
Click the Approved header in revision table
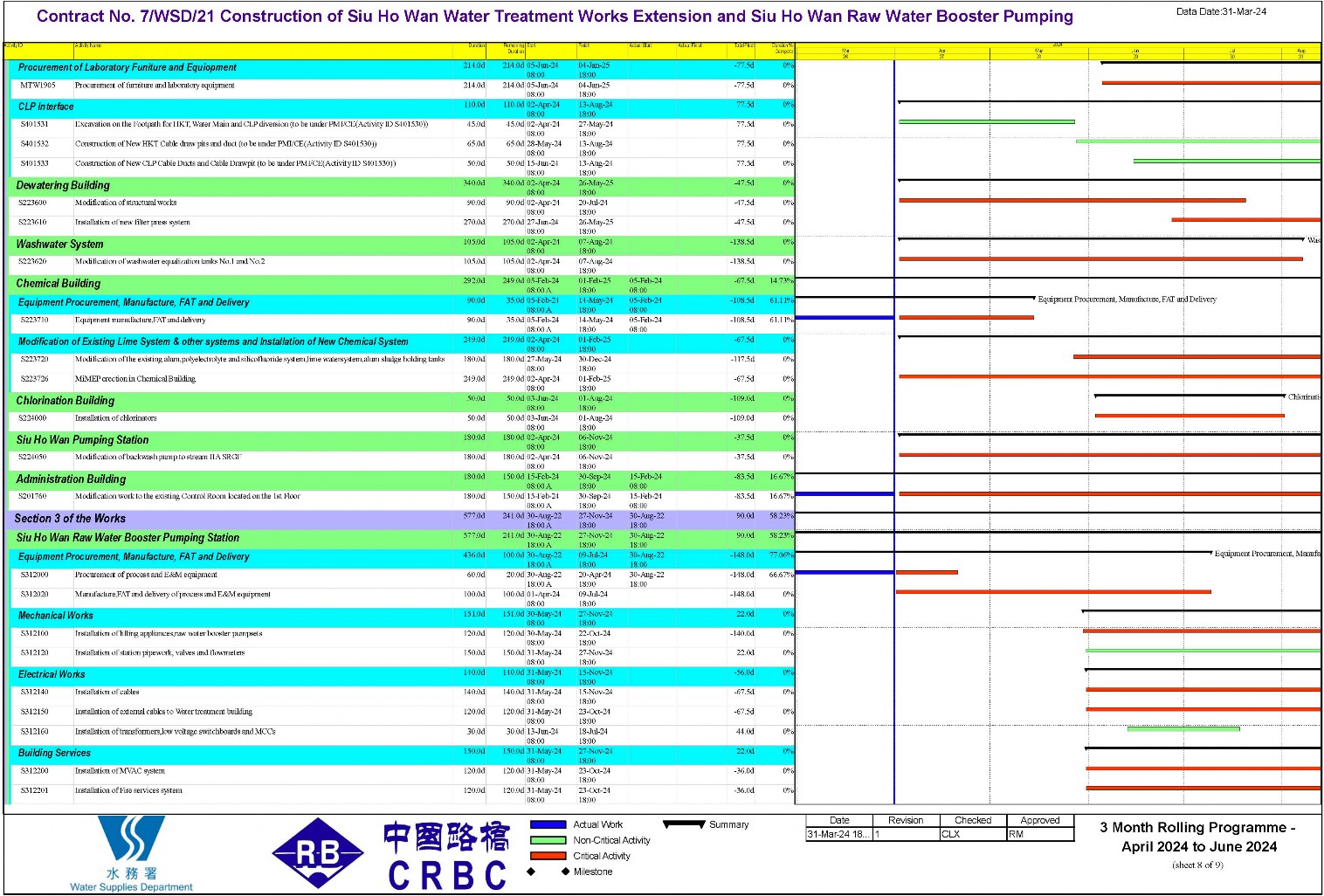pyautogui.click(x=1040, y=820)
